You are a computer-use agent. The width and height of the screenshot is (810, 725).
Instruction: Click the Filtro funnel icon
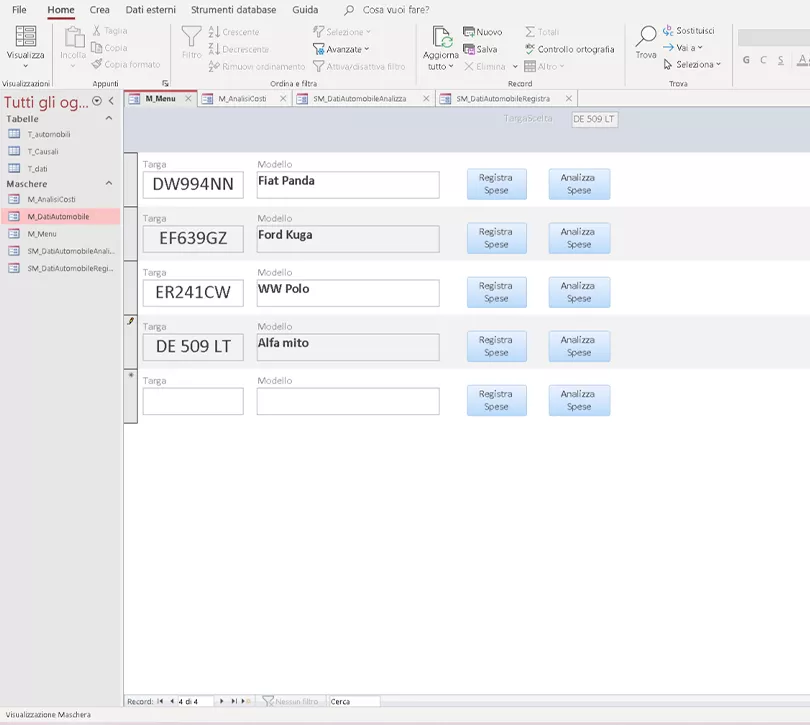[x=191, y=37]
